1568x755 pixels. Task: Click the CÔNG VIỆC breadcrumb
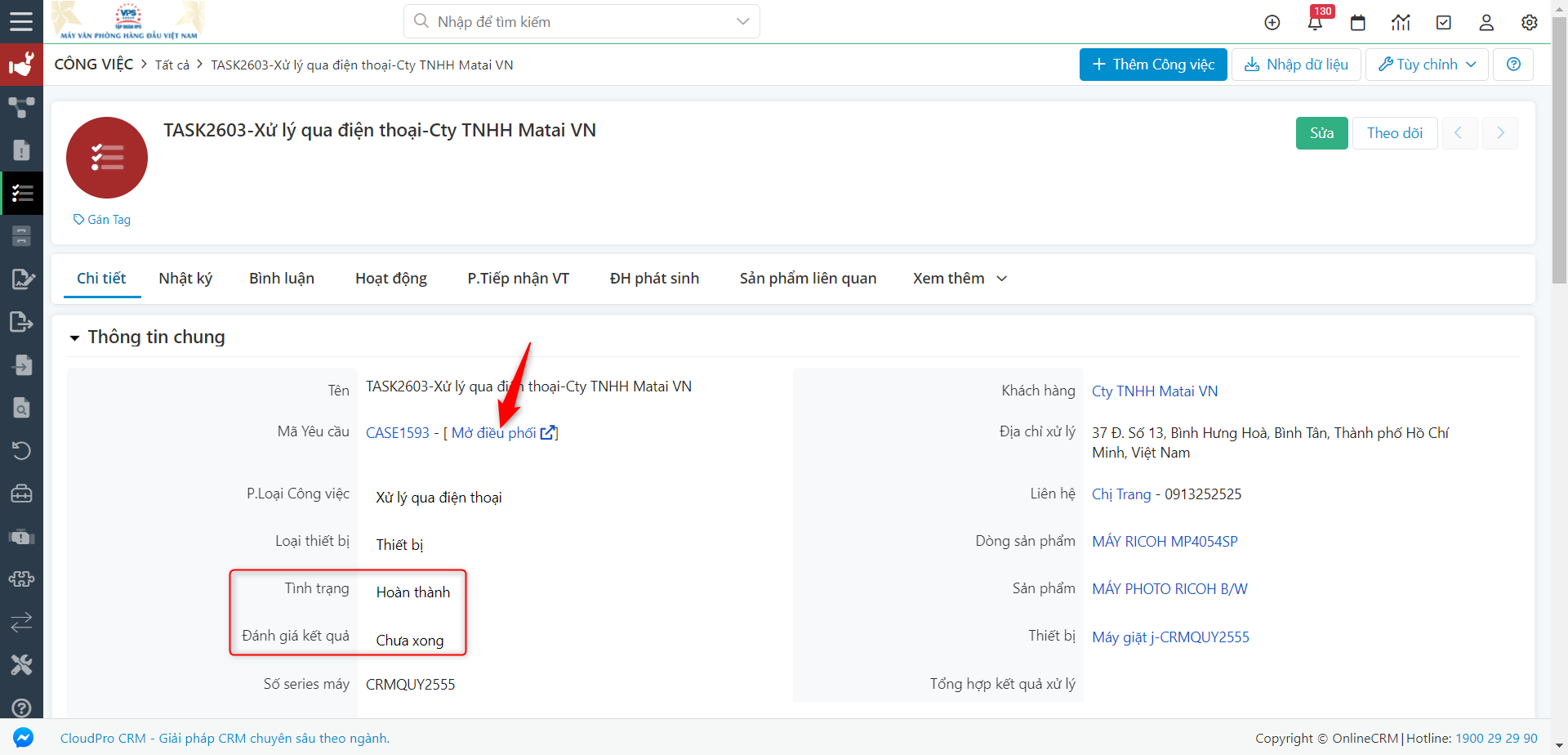pos(94,65)
